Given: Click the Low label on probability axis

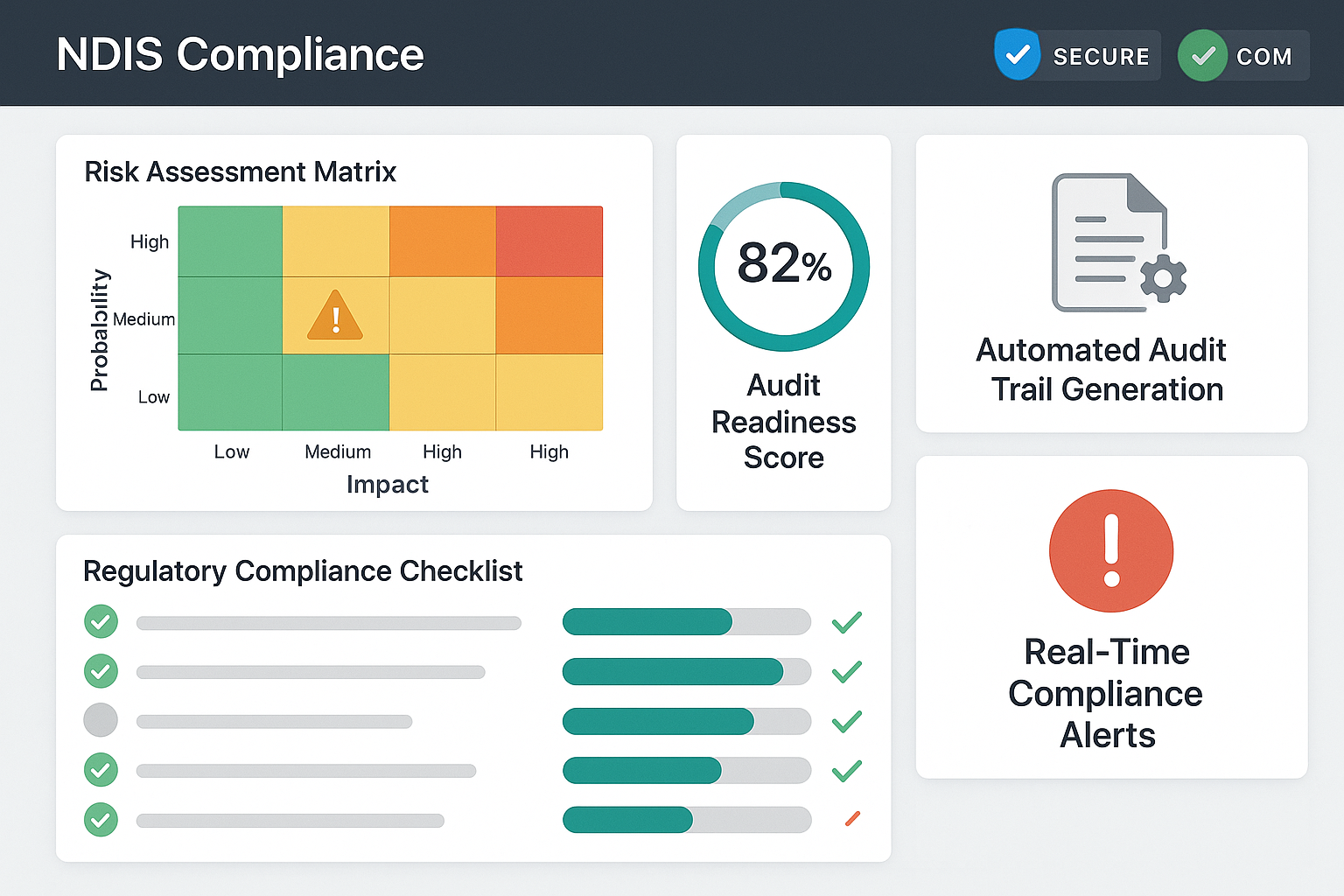Looking at the screenshot, I should coord(154,397).
